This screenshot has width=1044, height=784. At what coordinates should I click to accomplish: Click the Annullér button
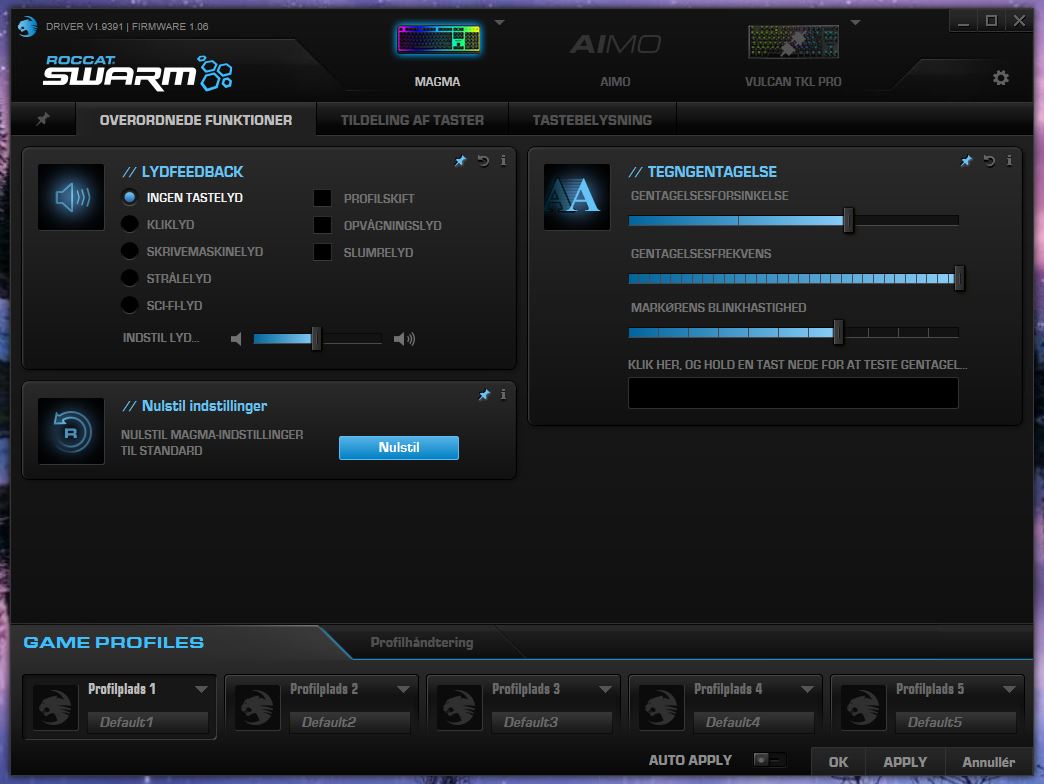(988, 761)
